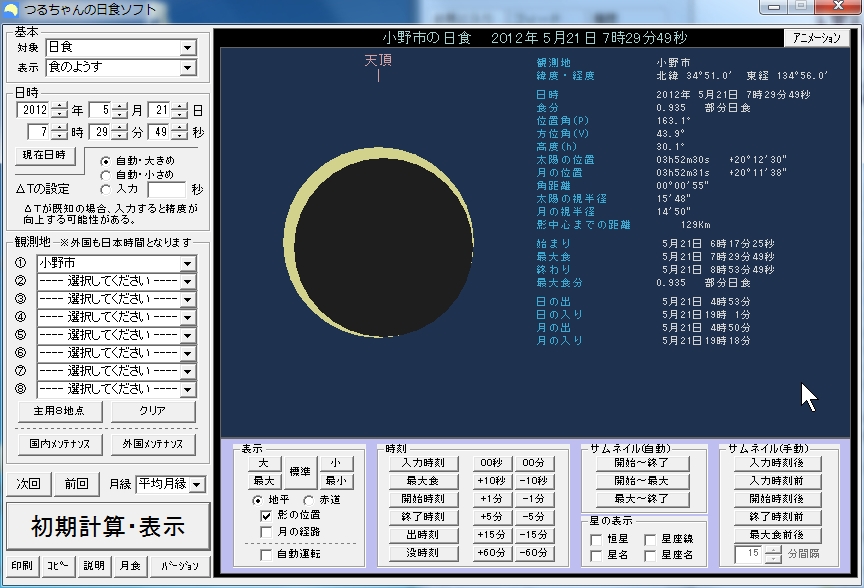Open observation site dropdown ③
This screenshot has width=864, height=588.
(x=187, y=299)
